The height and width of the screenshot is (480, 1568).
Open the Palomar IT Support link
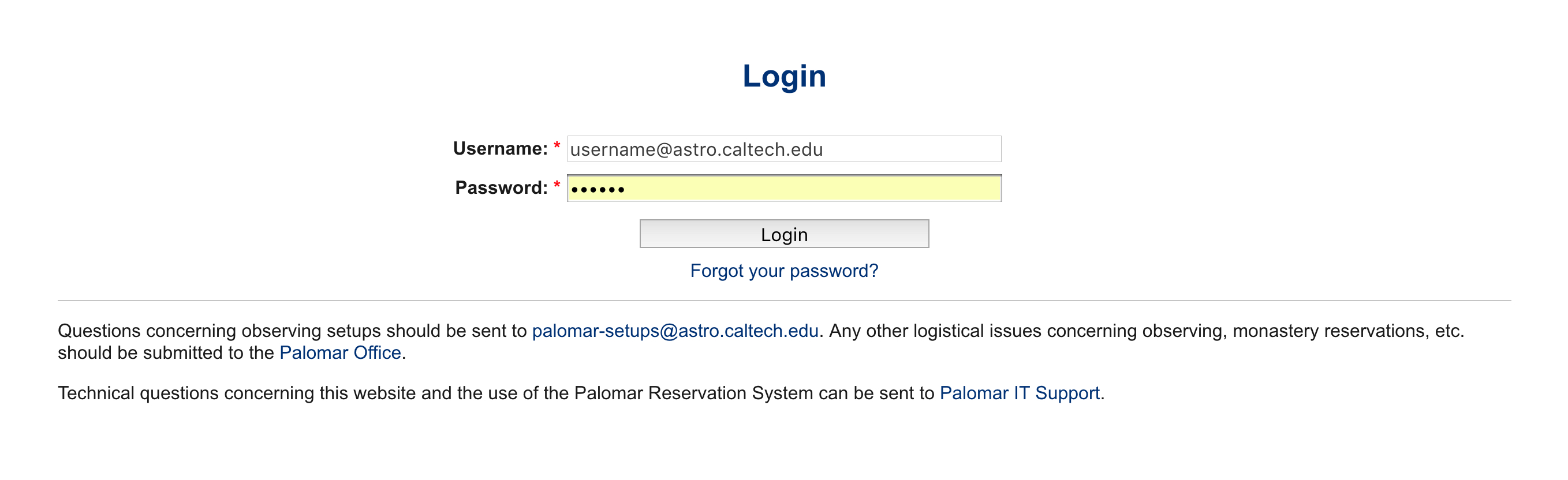[1020, 393]
